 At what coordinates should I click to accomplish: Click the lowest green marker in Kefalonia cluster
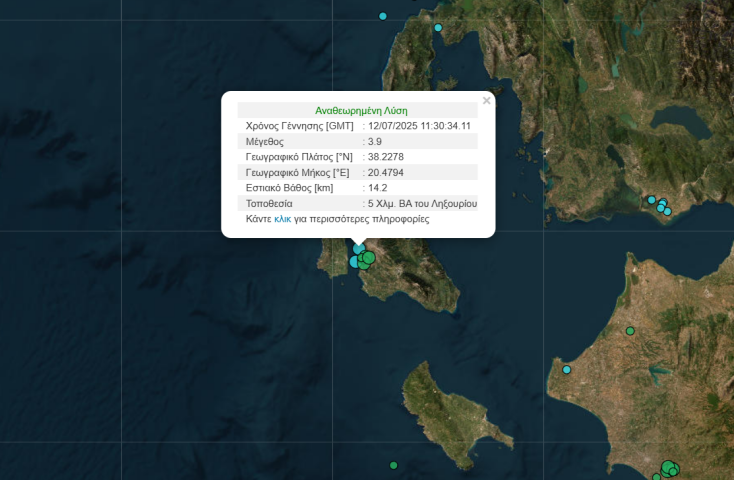click(x=364, y=266)
